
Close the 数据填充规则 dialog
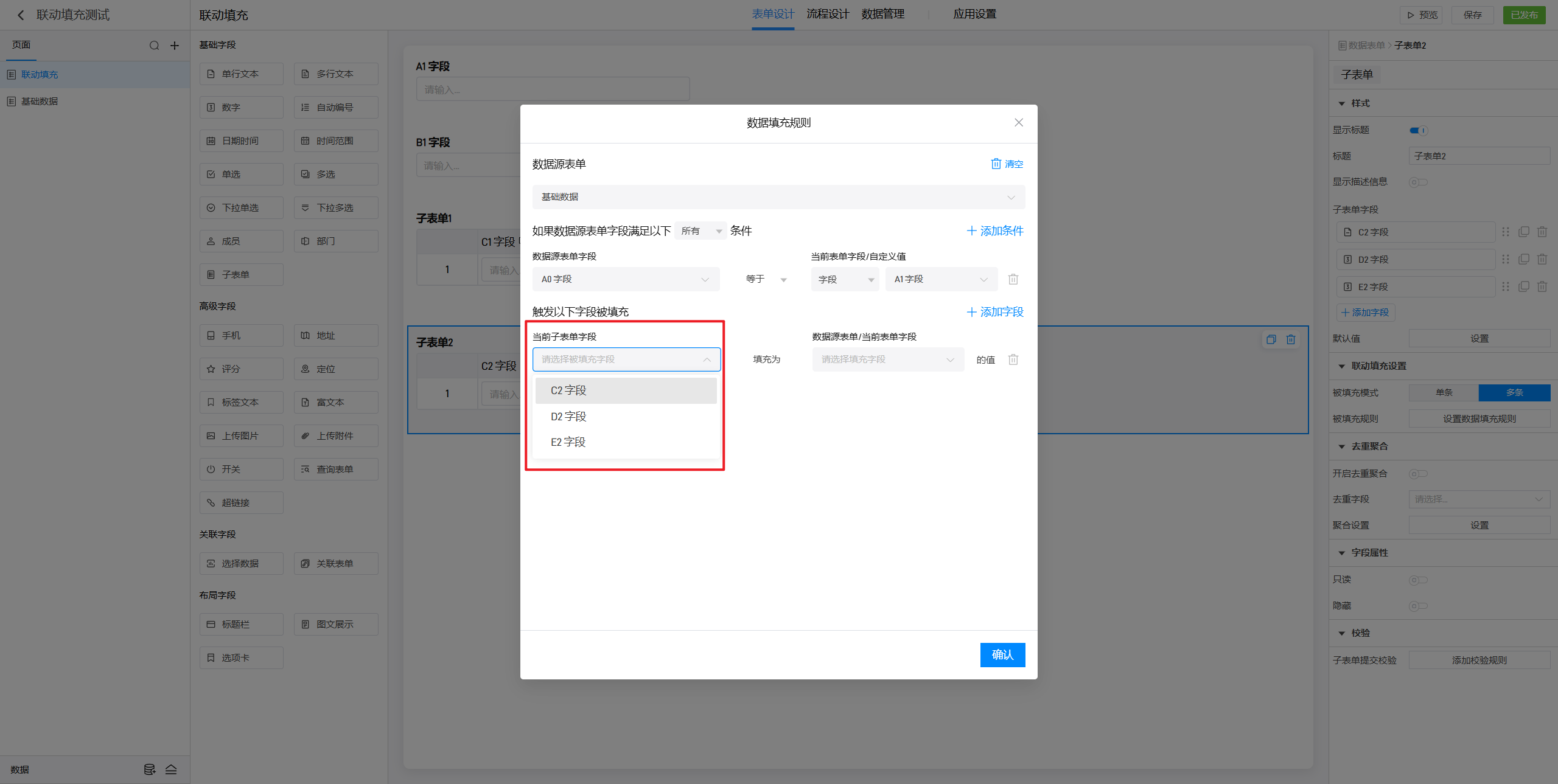1018,122
